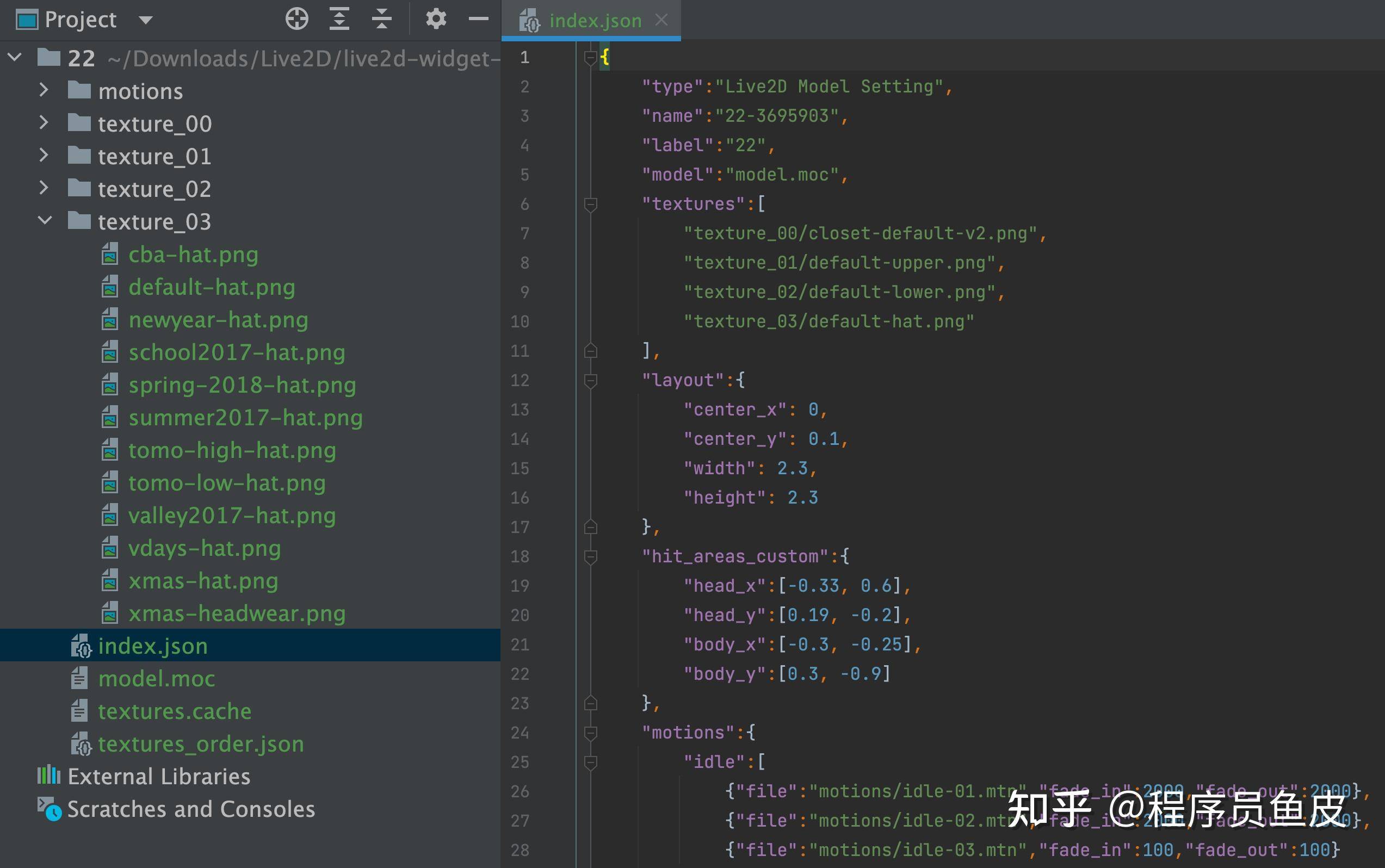Hide the Project tool window with minus icon
This screenshot has width=1385, height=868.
pos(478,19)
